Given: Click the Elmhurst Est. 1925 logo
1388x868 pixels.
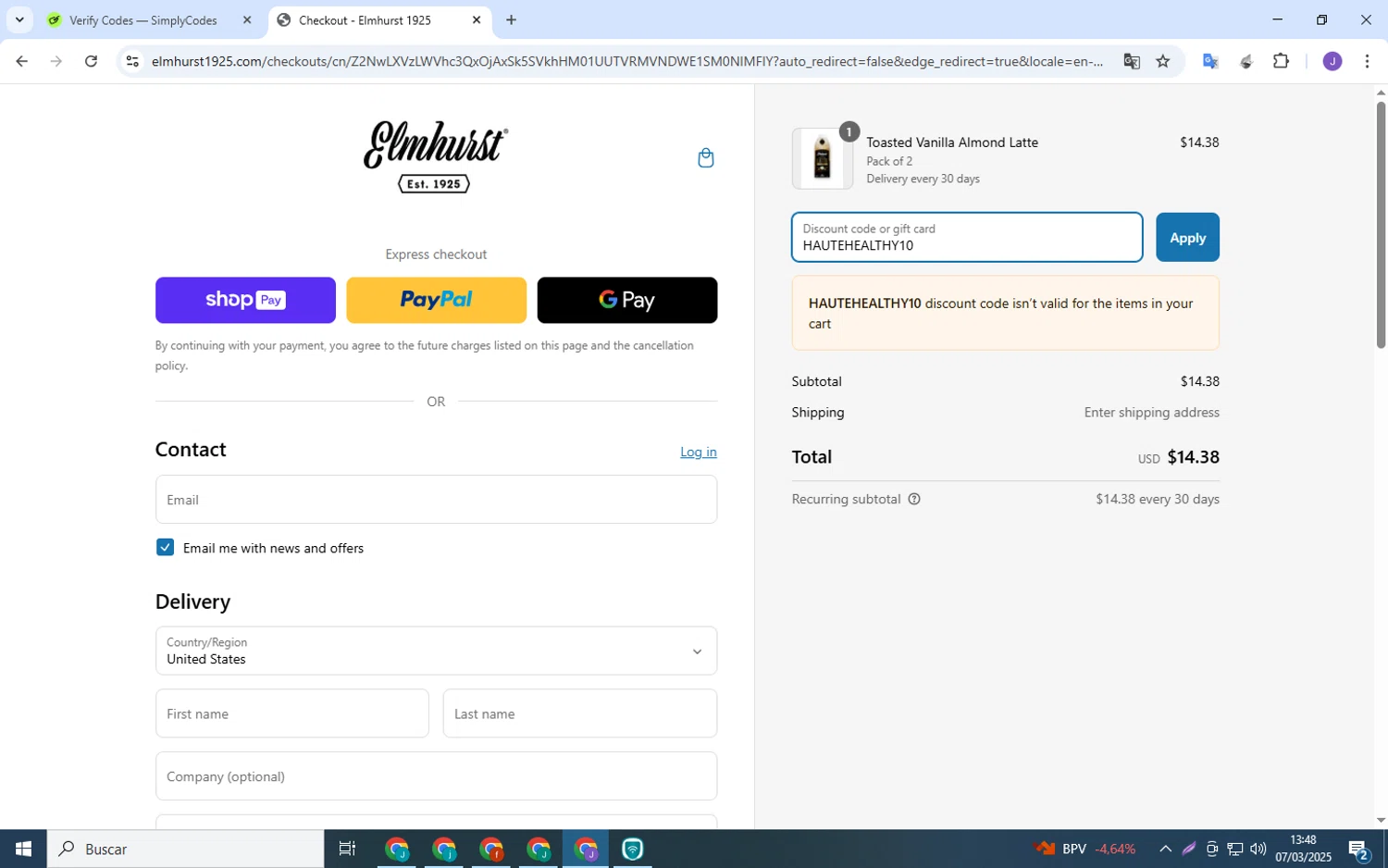Looking at the screenshot, I should (x=435, y=156).
